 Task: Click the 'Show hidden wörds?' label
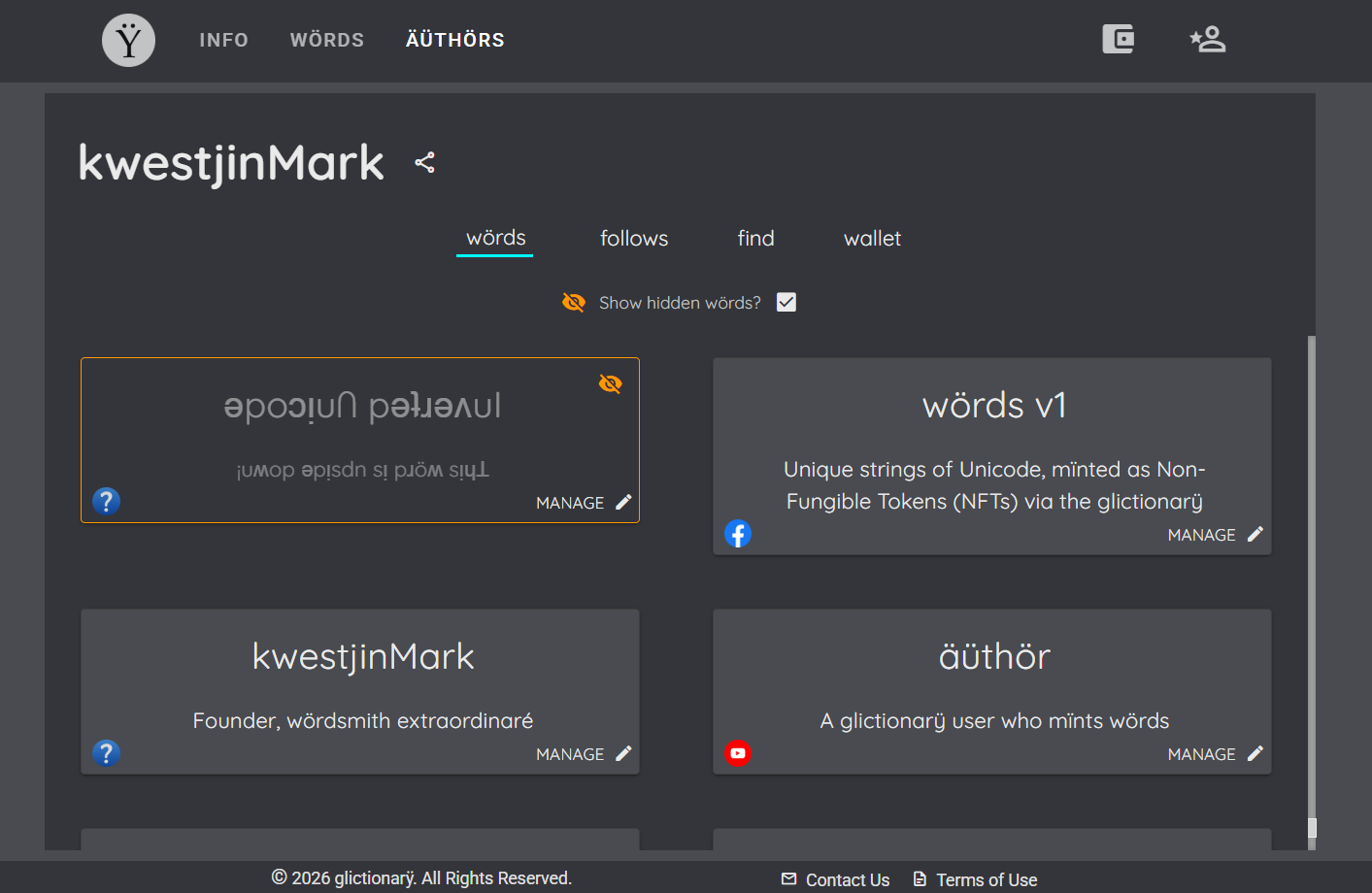coord(680,303)
